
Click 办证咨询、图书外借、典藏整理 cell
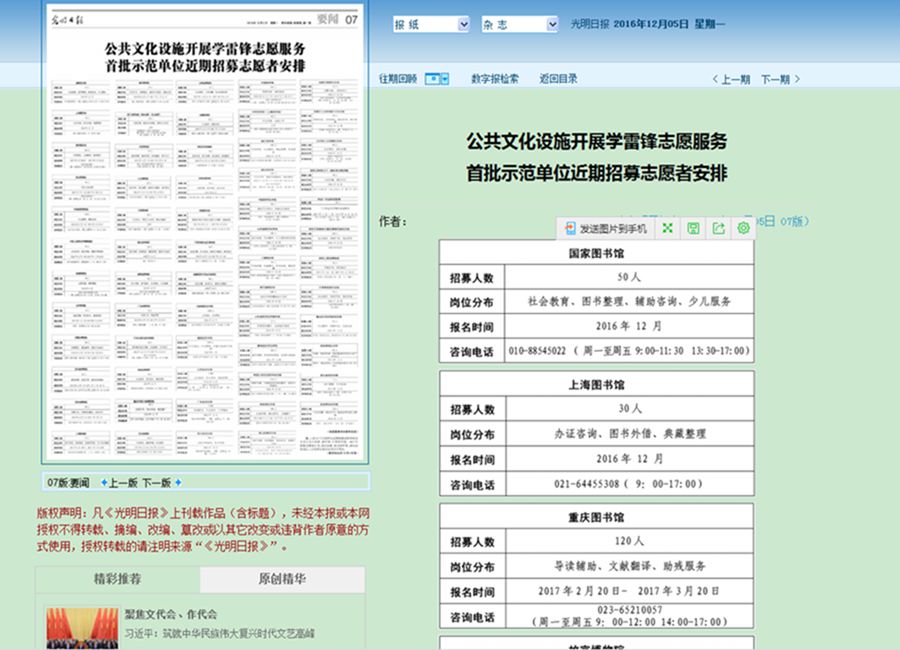point(629,434)
